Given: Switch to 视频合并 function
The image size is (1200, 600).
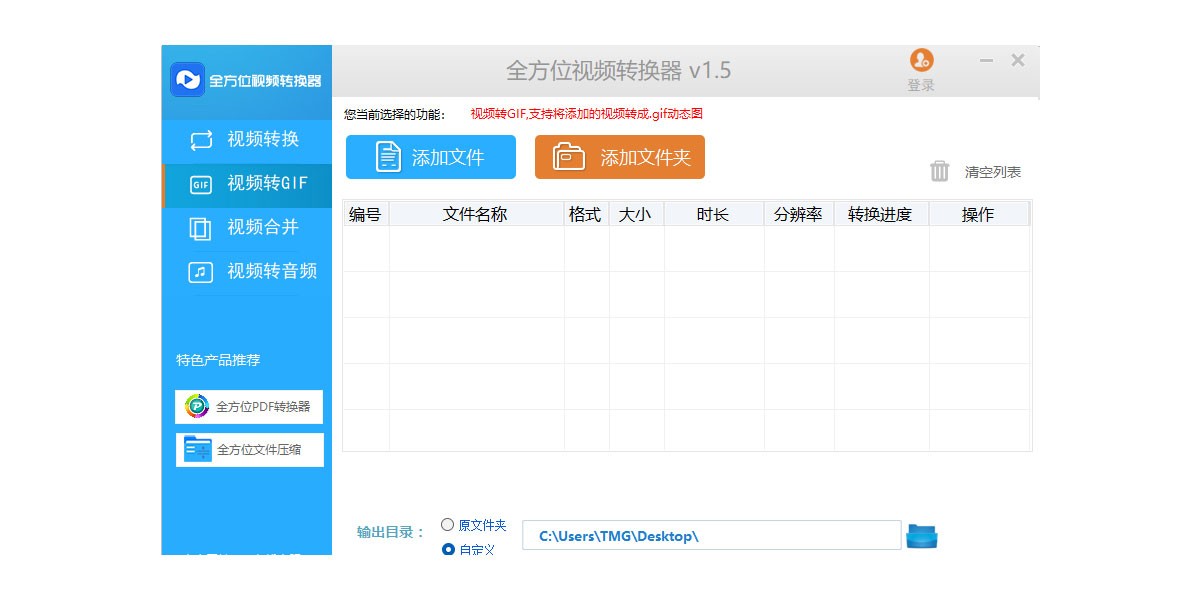Looking at the screenshot, I should pyautogui.click(x=247, y=228).
